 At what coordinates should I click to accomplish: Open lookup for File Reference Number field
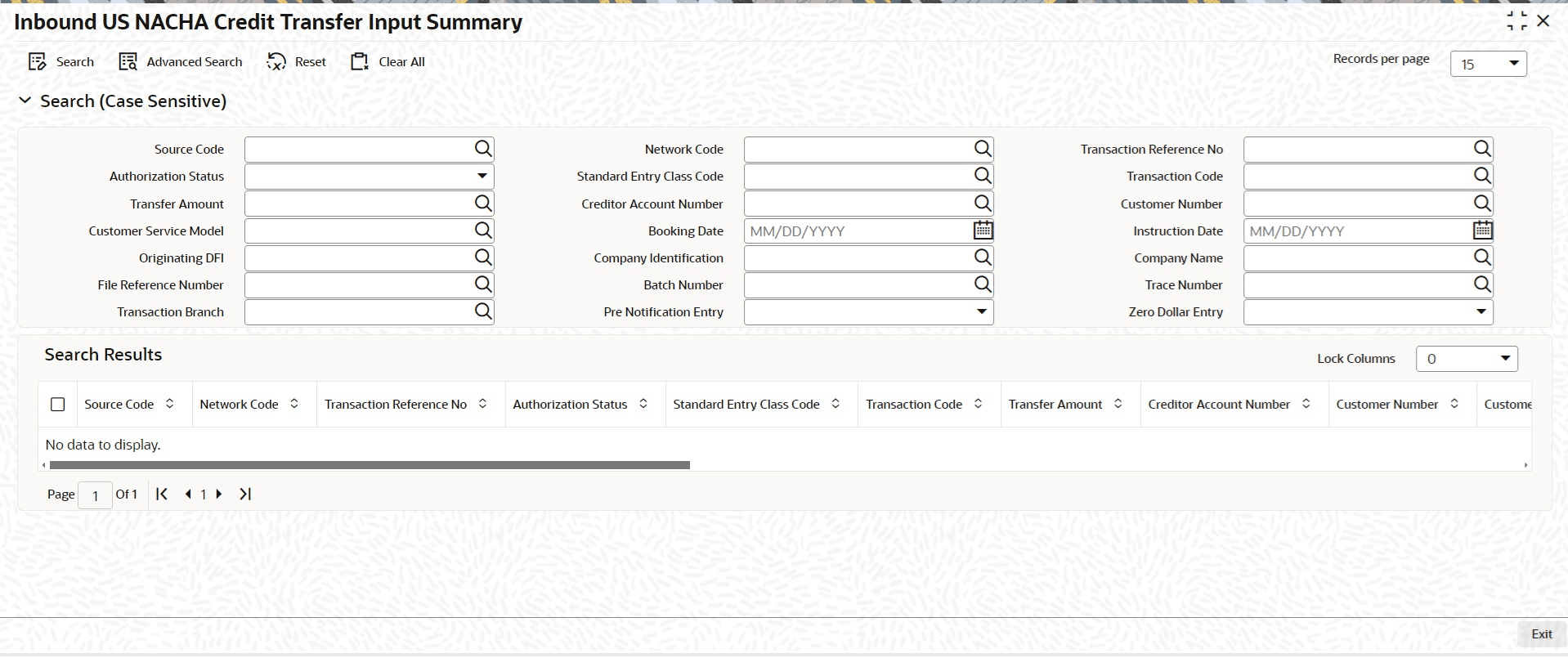point(483,284)
